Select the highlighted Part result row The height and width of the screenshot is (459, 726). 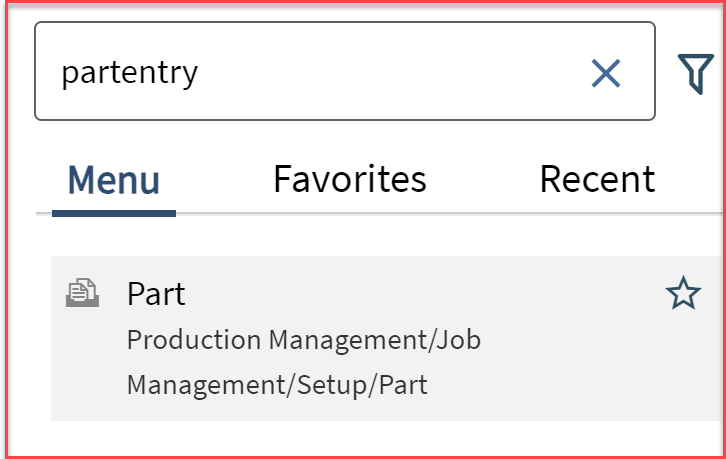click(x=388, y=338)
